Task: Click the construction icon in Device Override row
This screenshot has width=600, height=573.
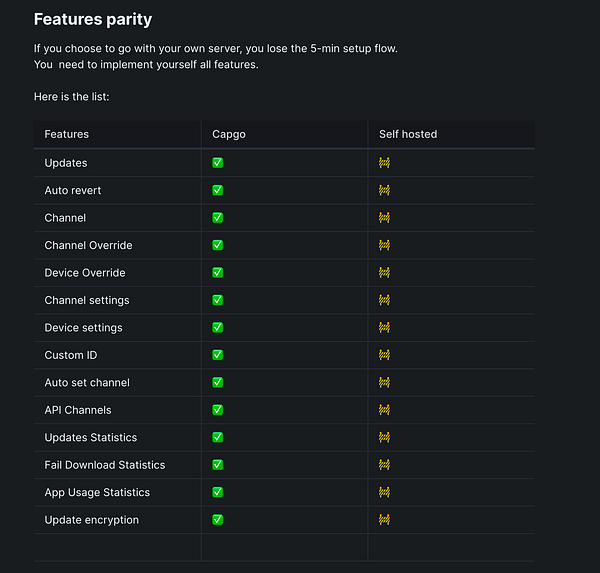Action: pyautogui.click(x=384, y=273)
